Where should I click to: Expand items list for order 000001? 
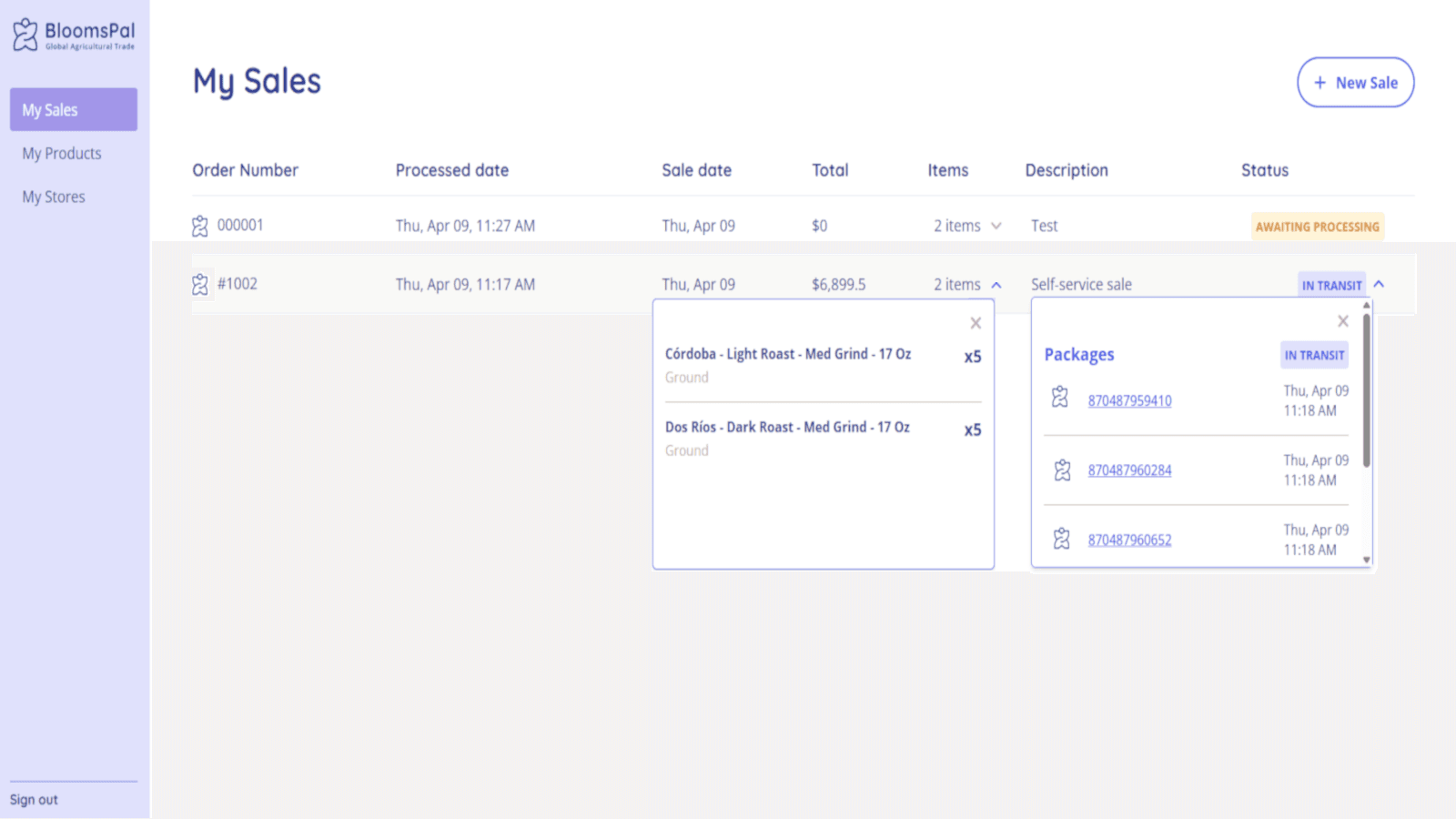click(996, 226)
